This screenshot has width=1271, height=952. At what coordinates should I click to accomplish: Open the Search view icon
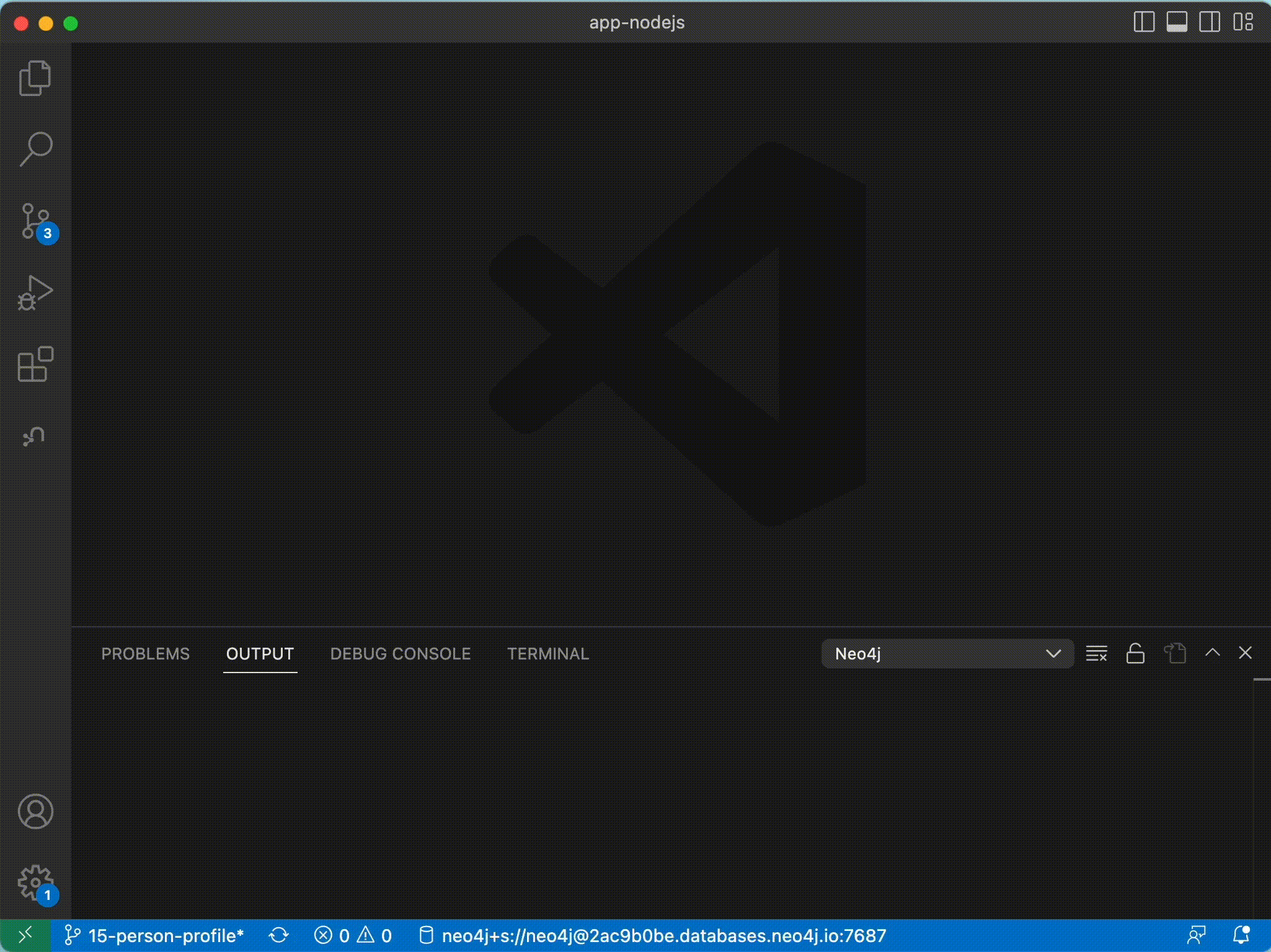35,149
